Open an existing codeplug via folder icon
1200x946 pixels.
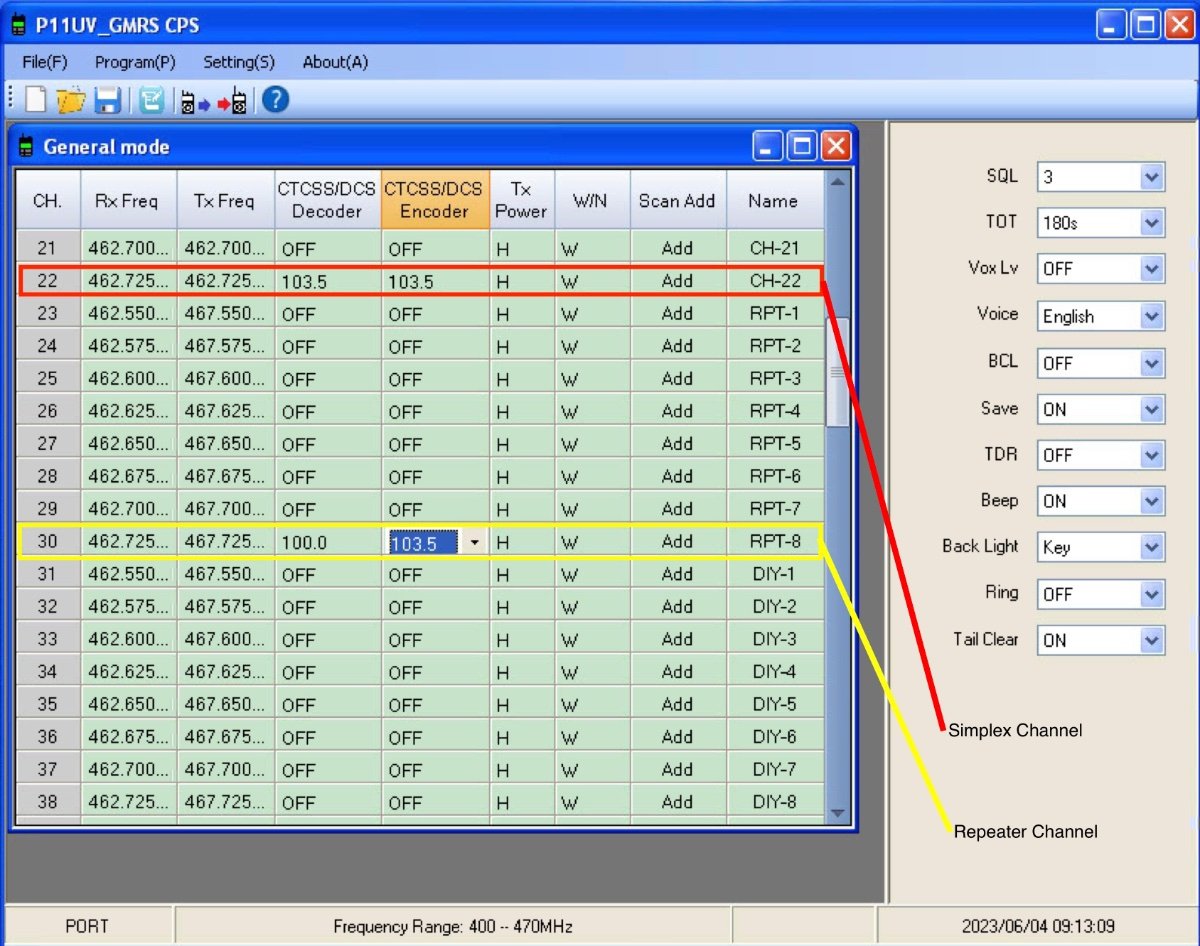(x=70, y=100)
